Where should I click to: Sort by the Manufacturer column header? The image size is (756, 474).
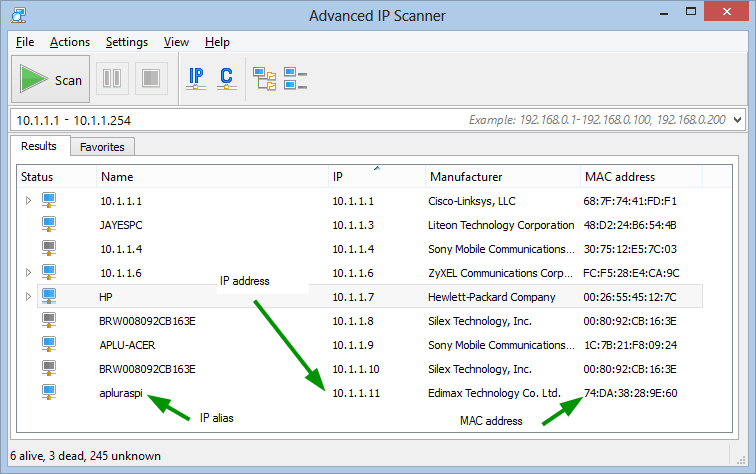[x=503, y=176]
